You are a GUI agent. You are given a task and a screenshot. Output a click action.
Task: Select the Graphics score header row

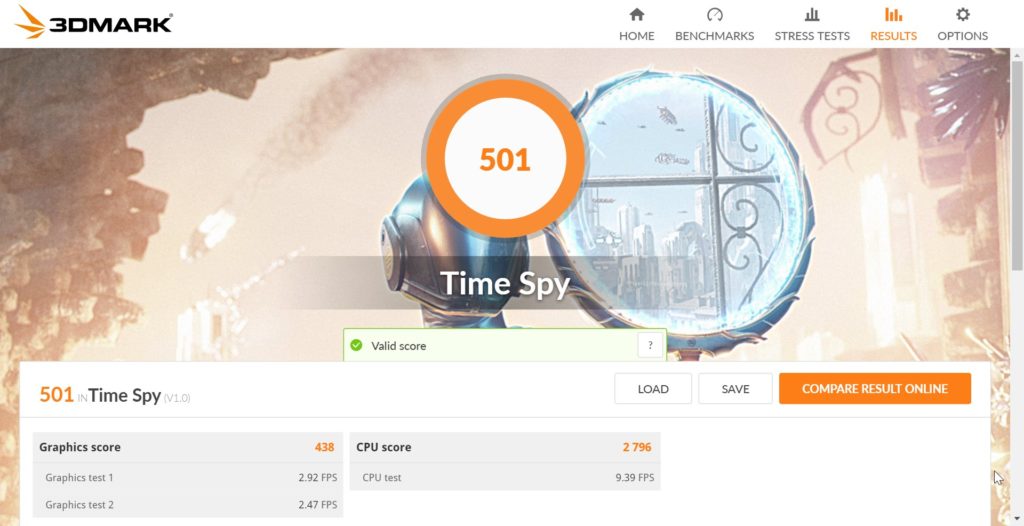[x=187, y=448]
